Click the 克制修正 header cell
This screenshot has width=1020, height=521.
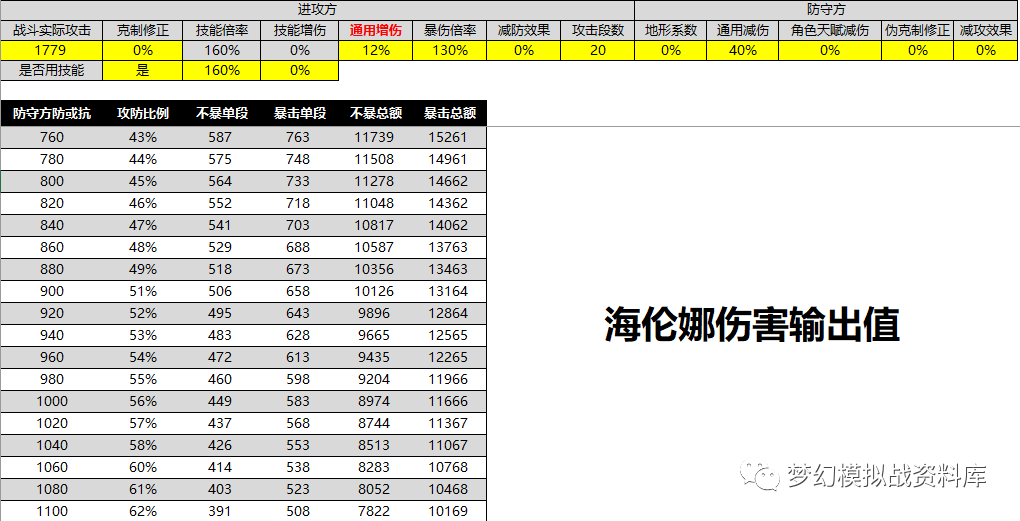click(x=142, y=31)
